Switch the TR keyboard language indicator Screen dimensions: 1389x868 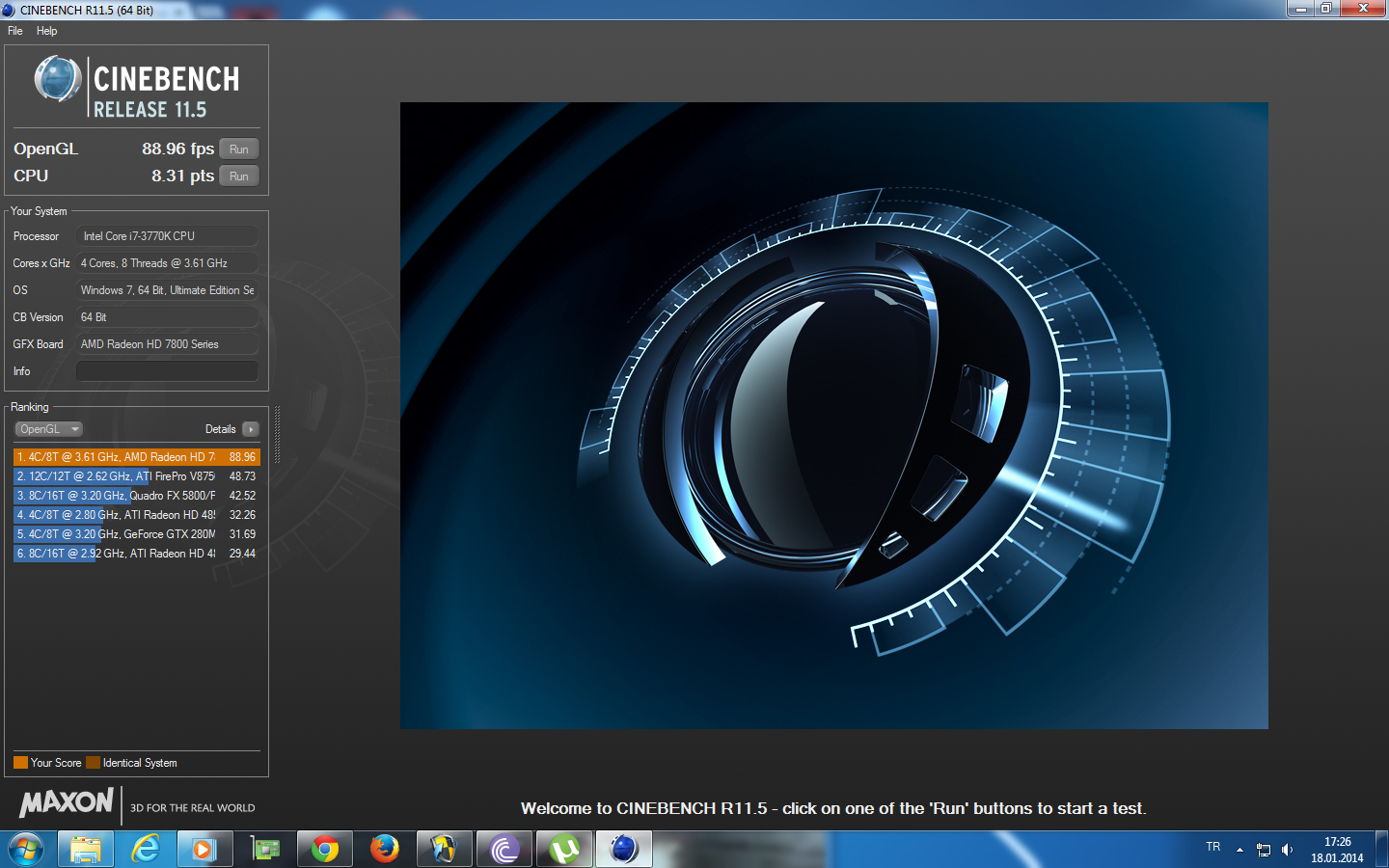tap(1213, 847)
